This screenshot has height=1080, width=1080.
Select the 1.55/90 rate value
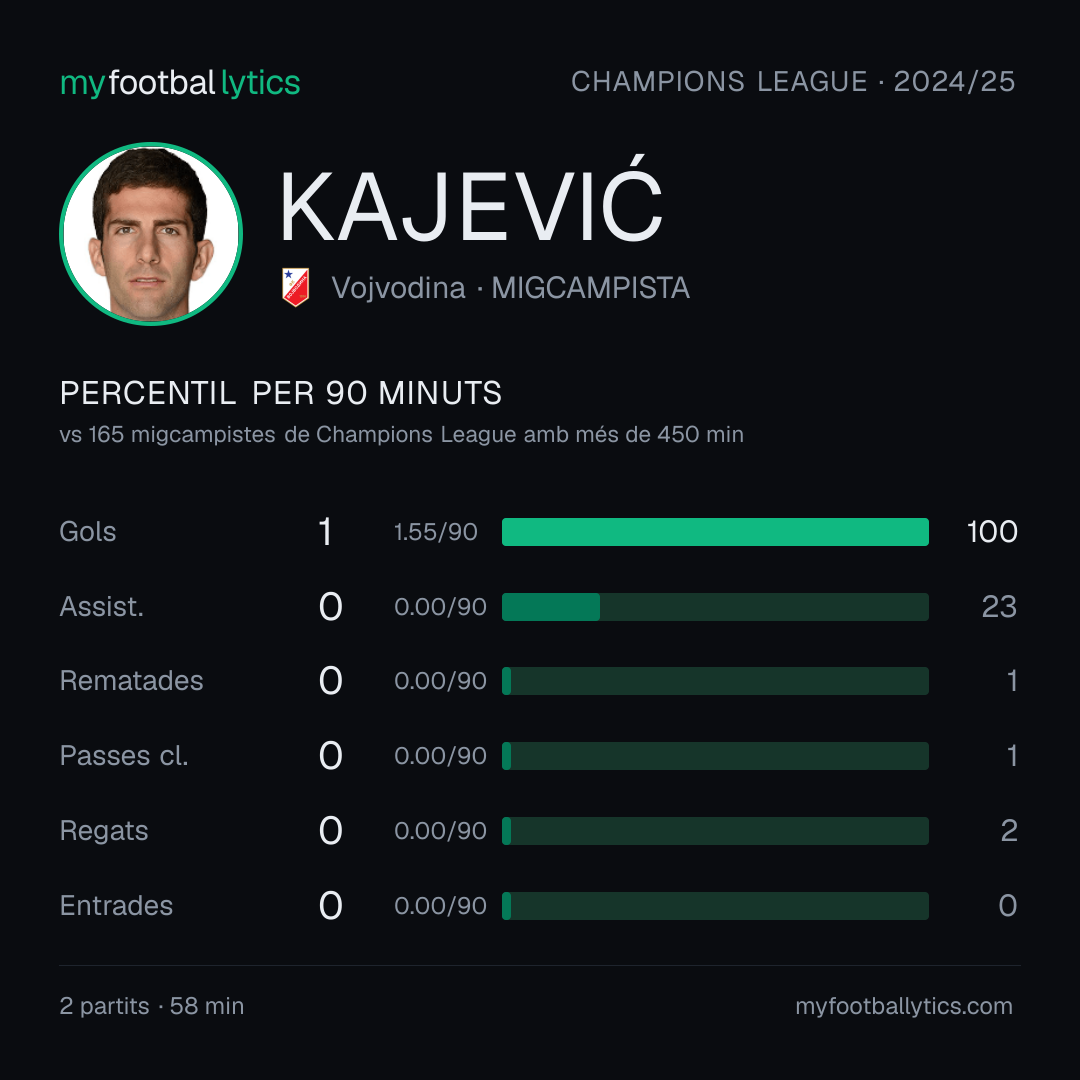(x=435, y=532)
